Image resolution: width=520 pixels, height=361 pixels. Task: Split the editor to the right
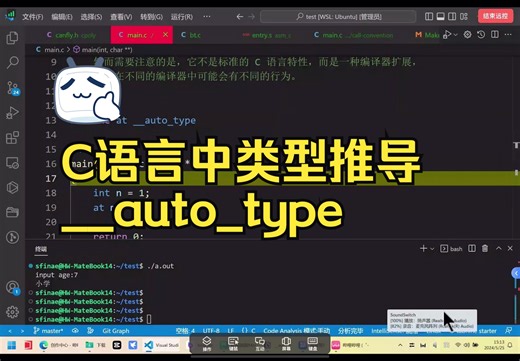[x=495, y=34]
